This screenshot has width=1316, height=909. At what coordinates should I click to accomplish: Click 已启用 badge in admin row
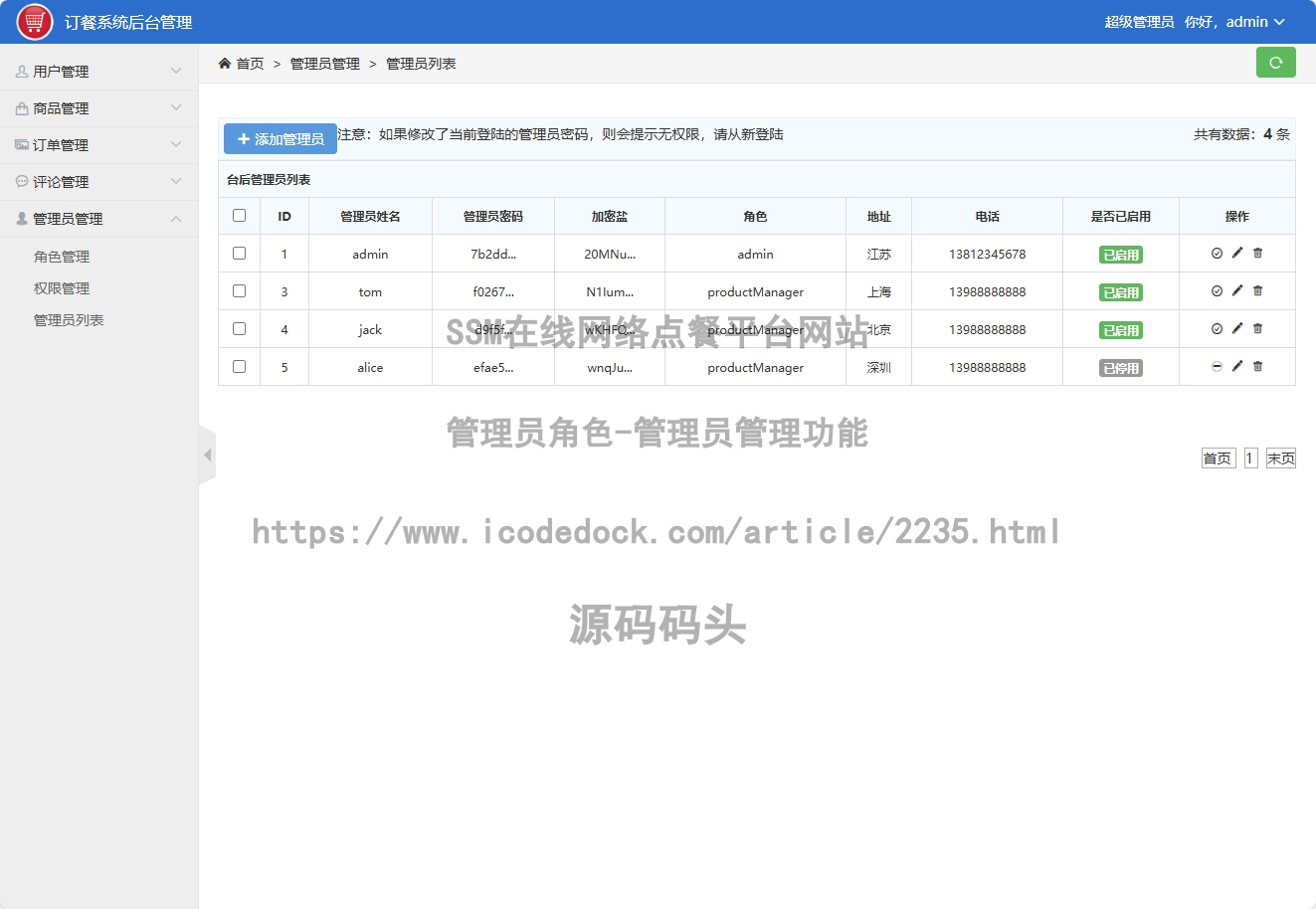tap(1121, 255)
